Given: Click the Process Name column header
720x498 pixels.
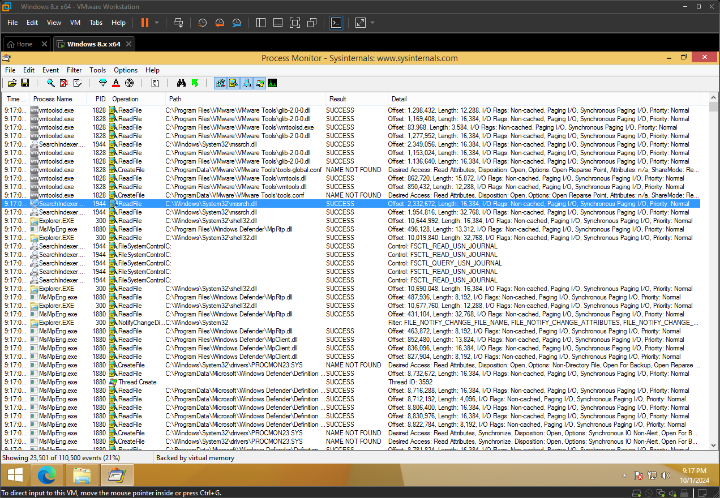Looking at the screenshot, I should (x=58, y=99).
